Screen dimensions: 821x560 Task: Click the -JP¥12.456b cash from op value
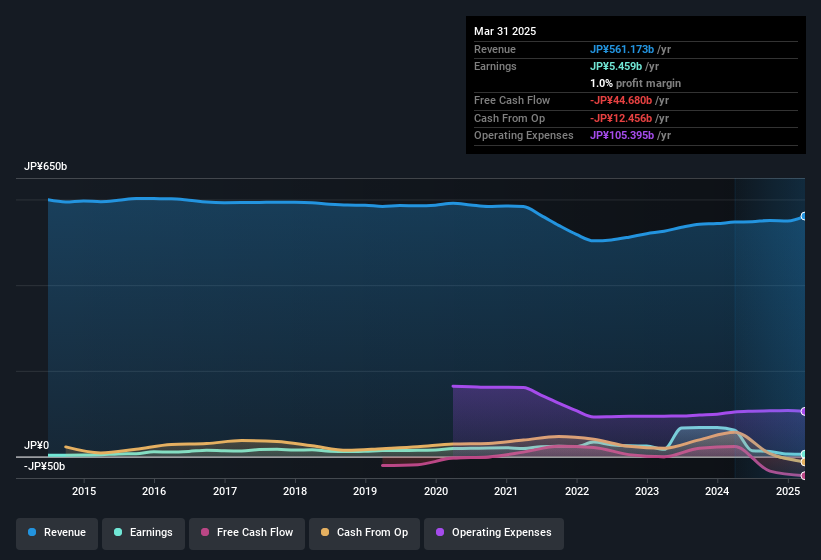[621, 118]
